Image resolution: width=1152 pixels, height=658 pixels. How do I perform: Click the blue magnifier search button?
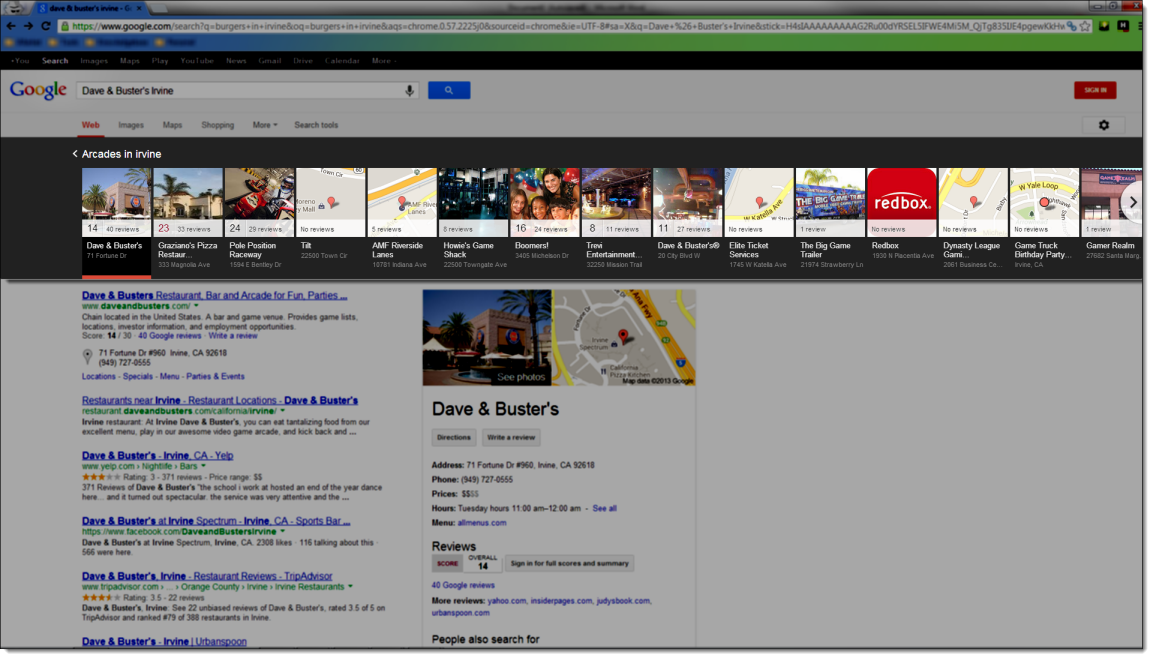449,90
